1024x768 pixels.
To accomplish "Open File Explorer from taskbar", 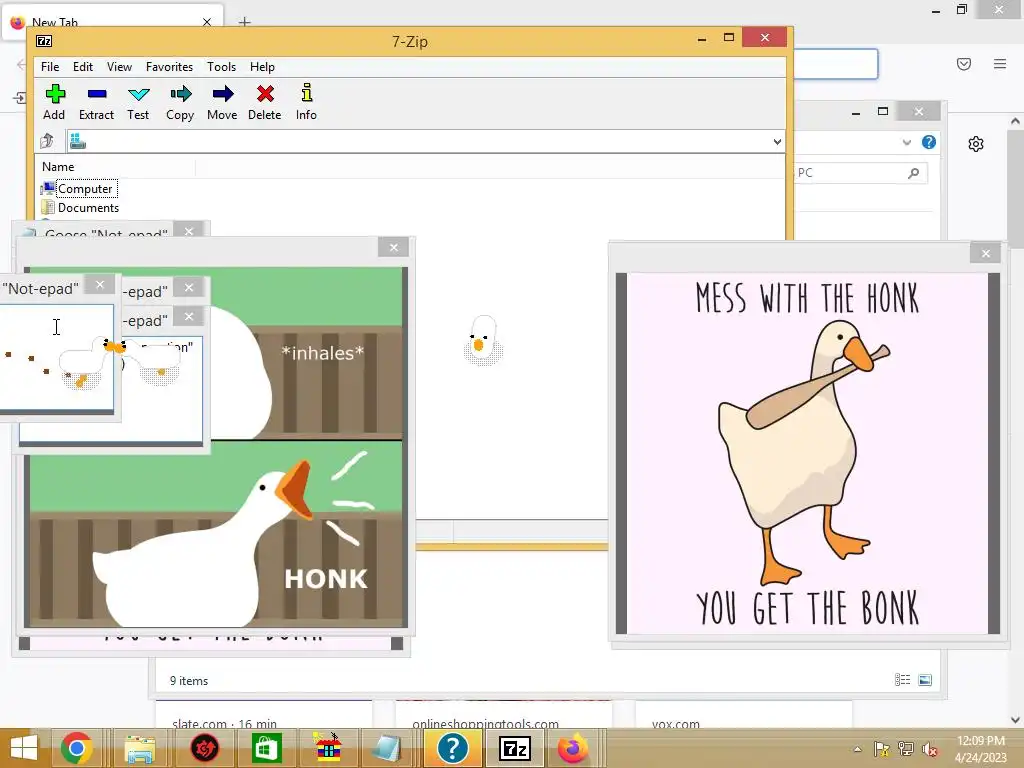I will tap(140, 748).
